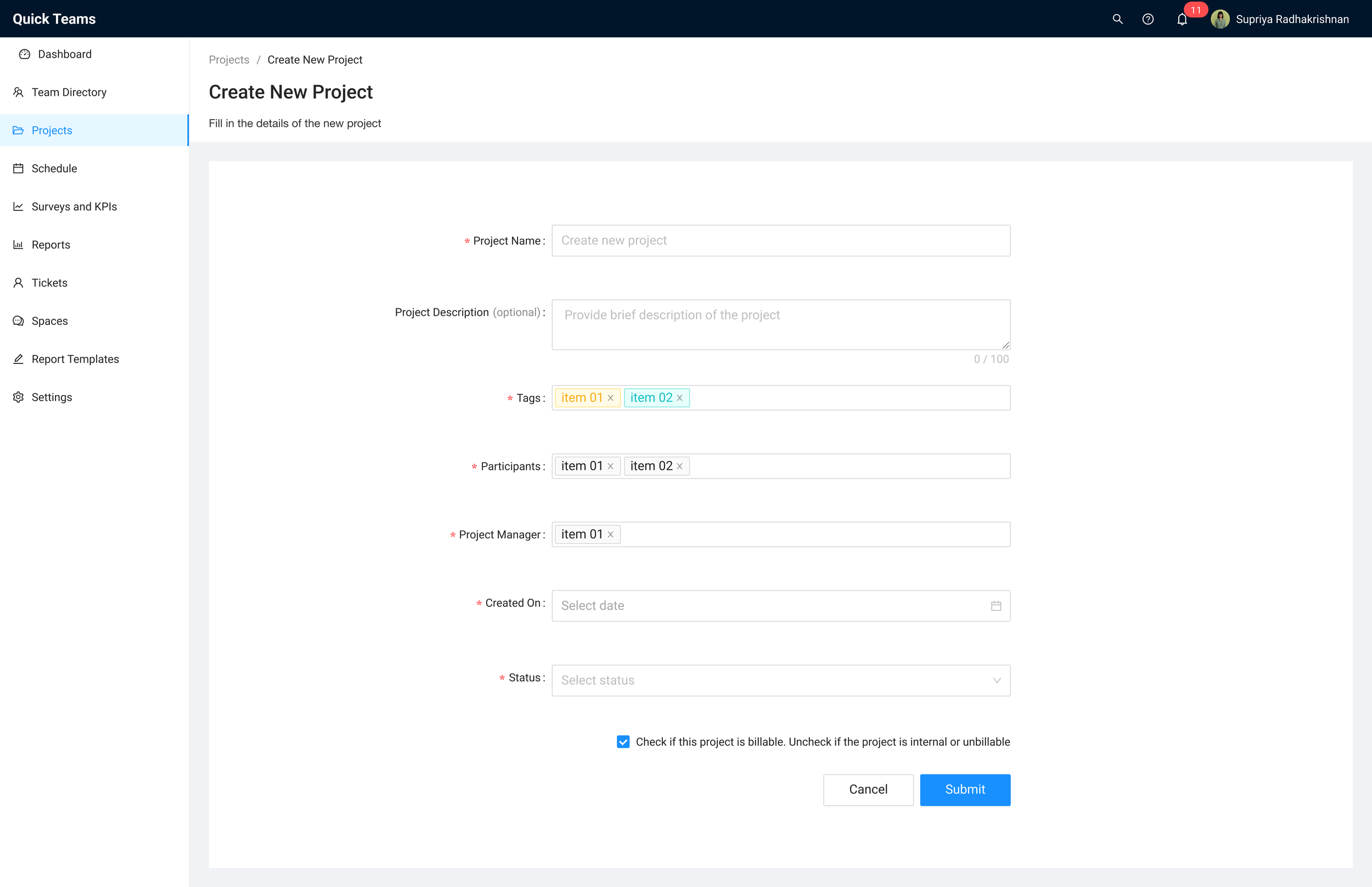Remove item 01 from Project Manager
The image size is (1372, 887).
click(x=610, y=535)
